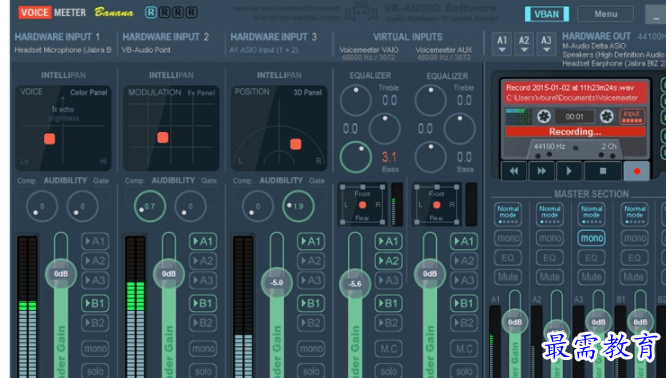This screenshot has height=378, width=666.
Task: Click Hardware Input 3 fader at -5.0
Action: click(x=277, y=282)
